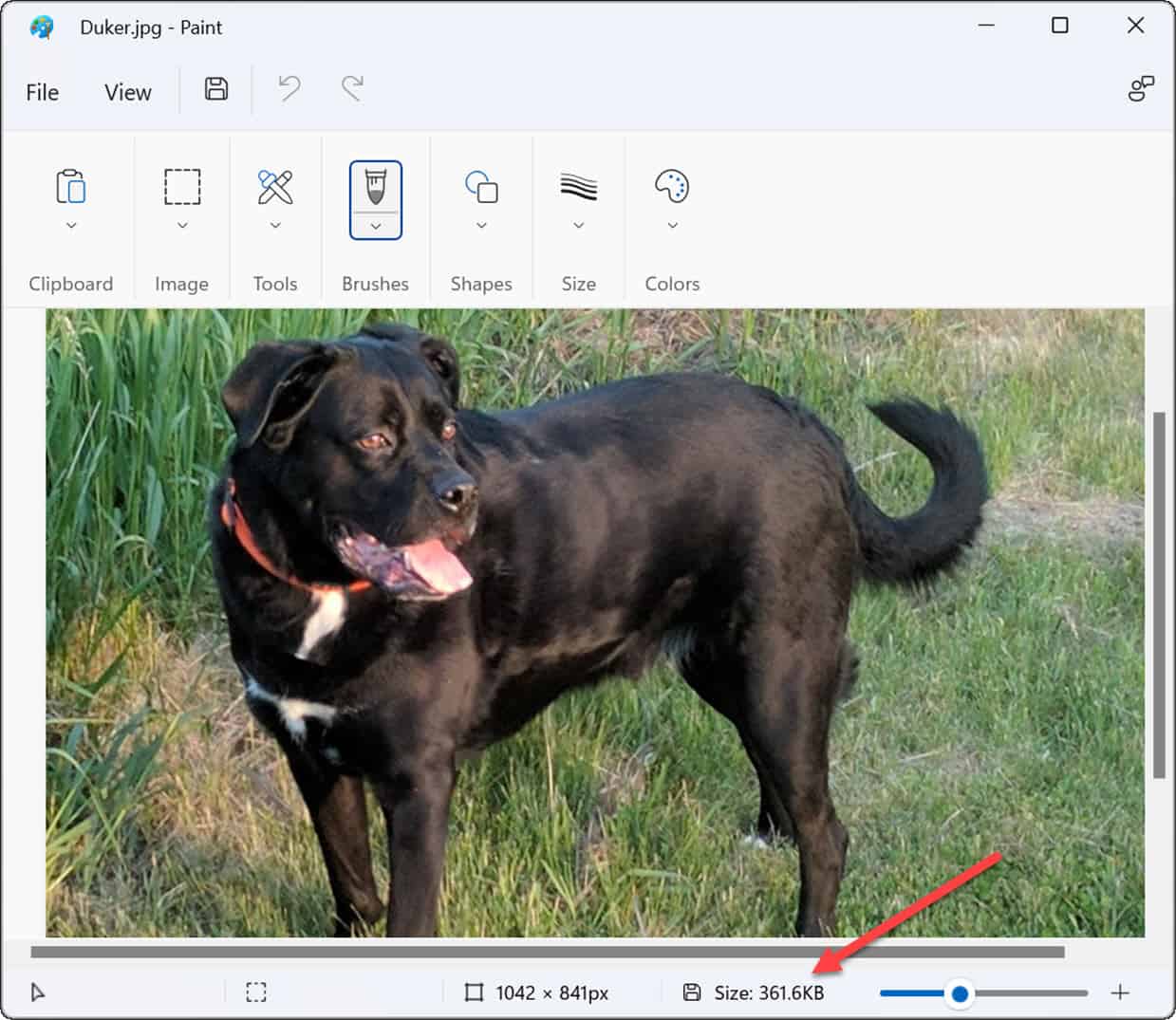Expand the Colors dropdown chevron

coord(672,225)
